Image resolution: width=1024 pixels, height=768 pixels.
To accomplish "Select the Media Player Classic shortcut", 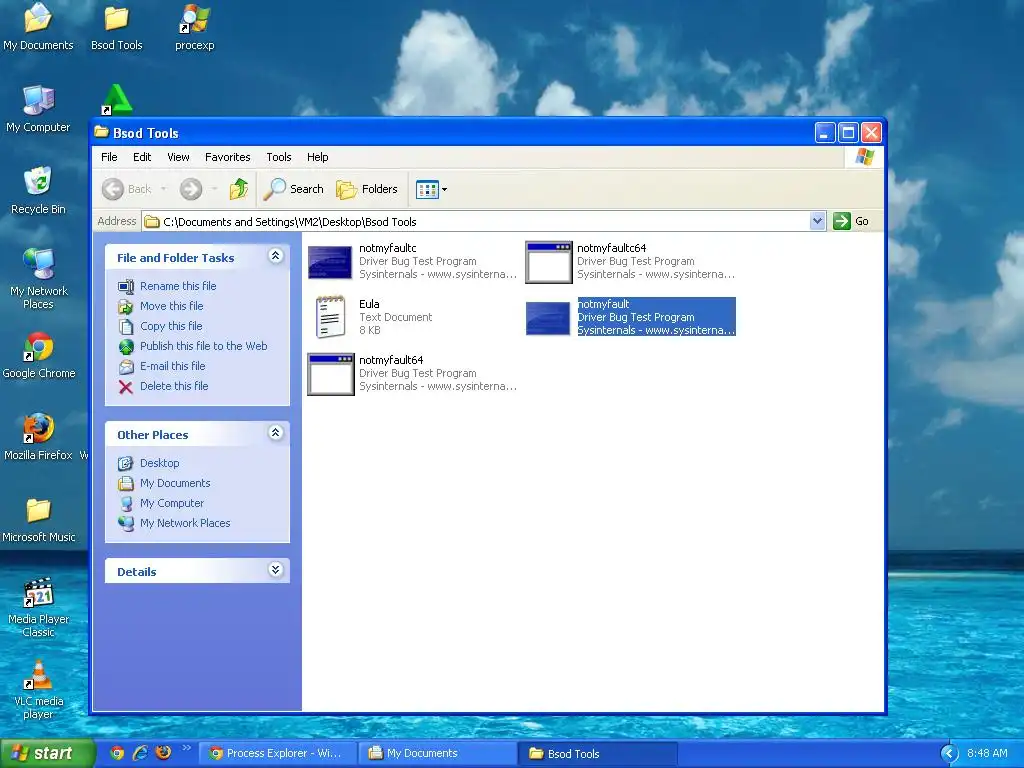I will tap(39, 608).
